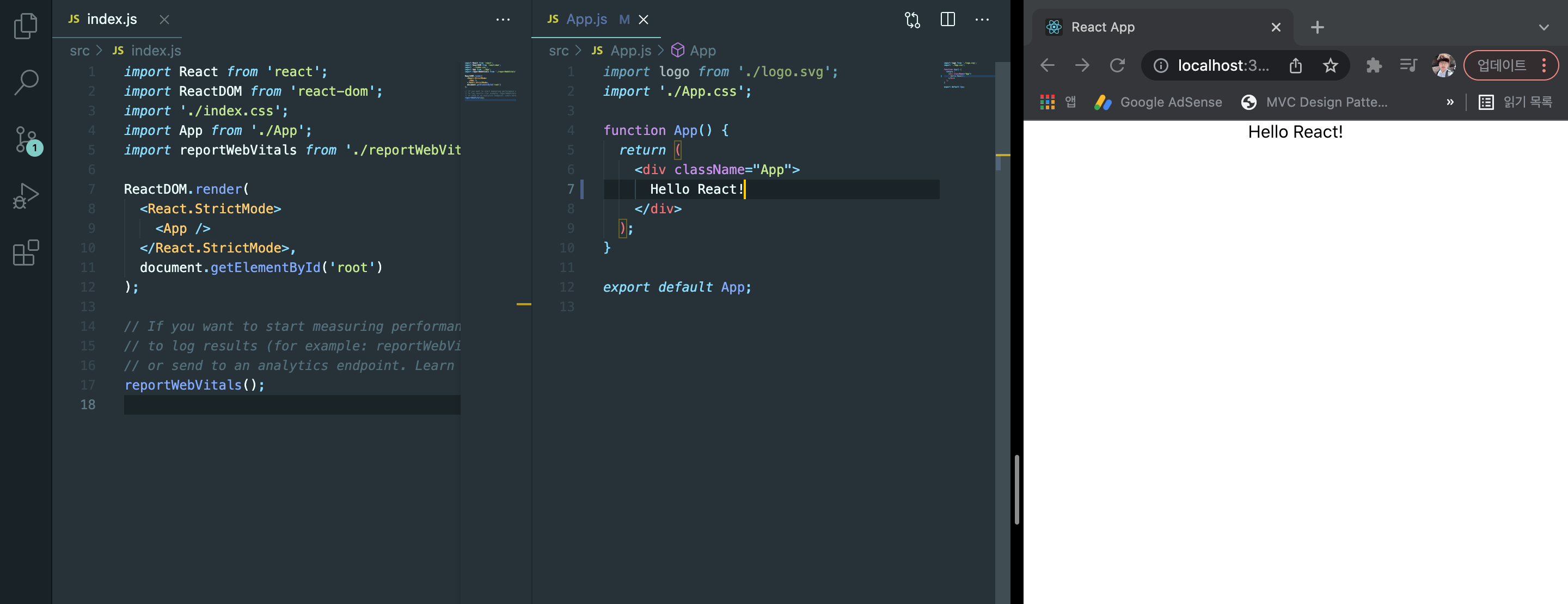Open Source Control view with badge

(x=26, y=140)
